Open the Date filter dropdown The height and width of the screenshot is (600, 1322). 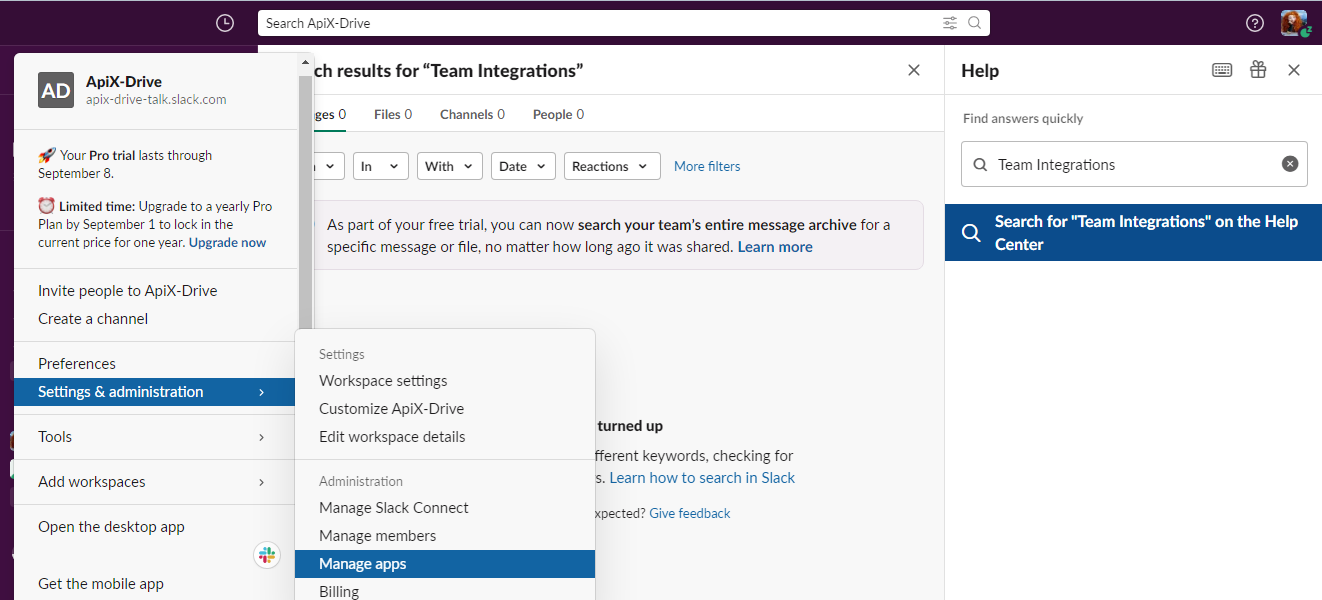[524, 166]
